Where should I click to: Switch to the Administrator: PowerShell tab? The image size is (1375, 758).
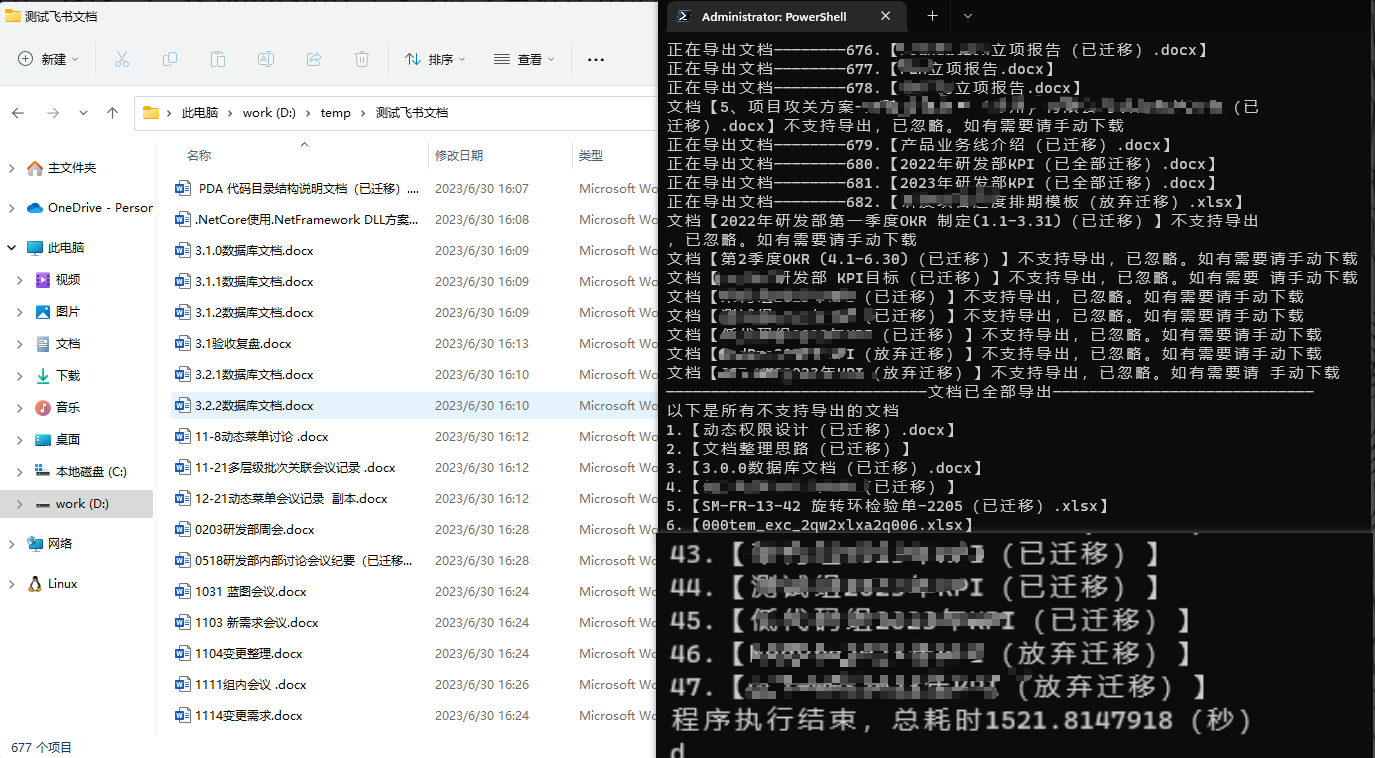pyautogui.click(x=775, y=16)
